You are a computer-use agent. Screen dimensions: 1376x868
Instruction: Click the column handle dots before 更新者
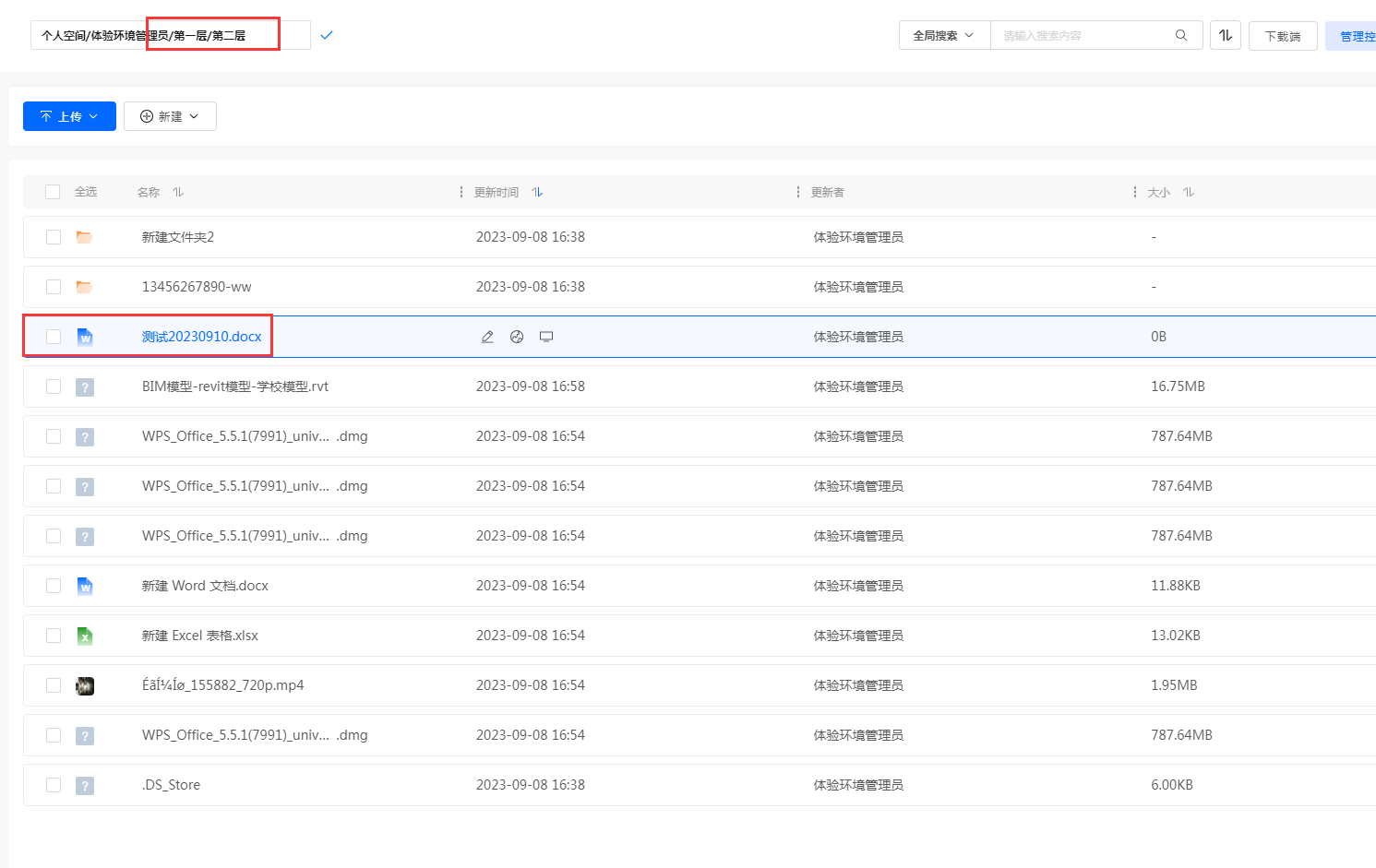point(798,192)
